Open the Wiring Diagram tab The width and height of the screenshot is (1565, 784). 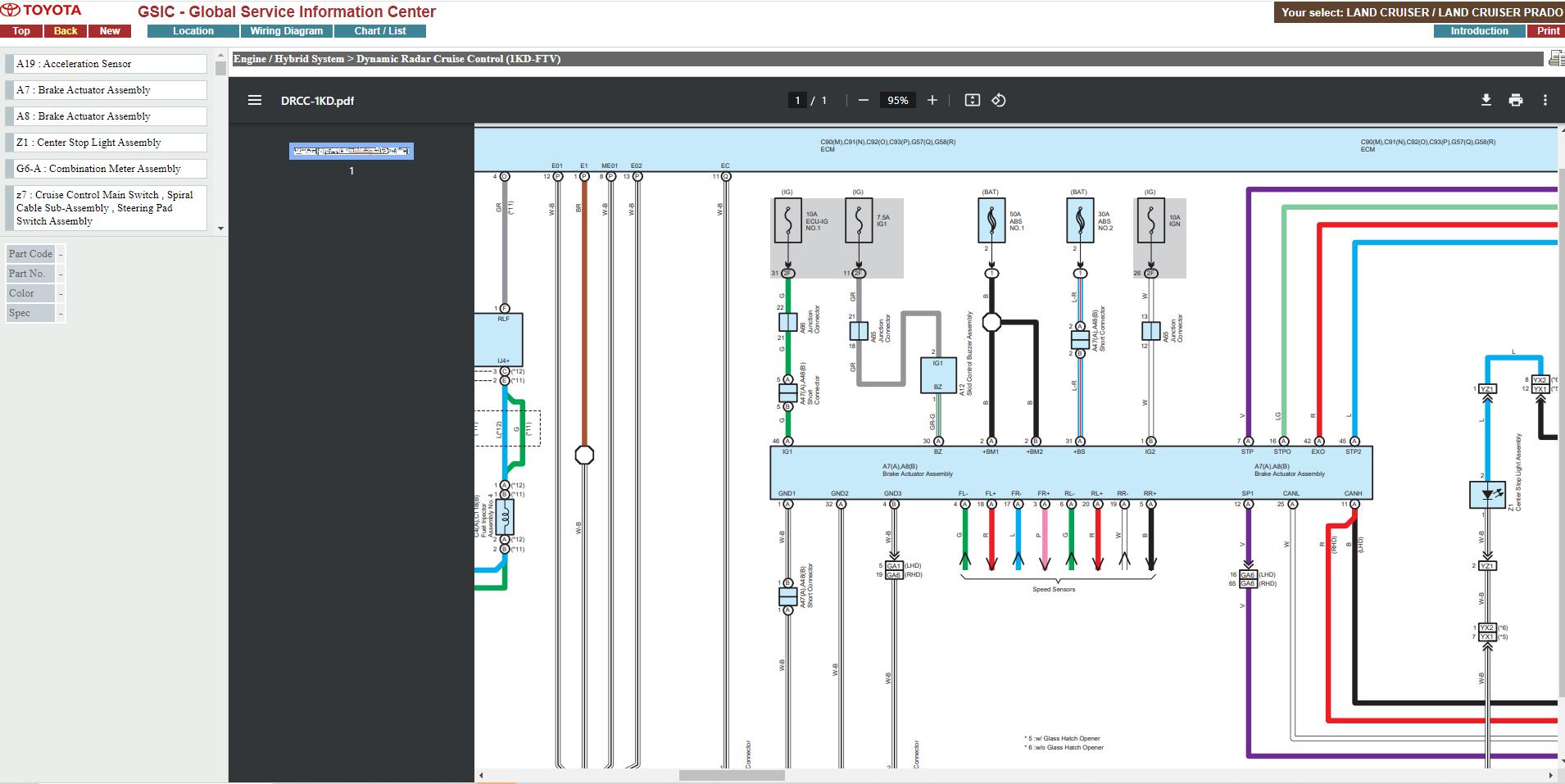tap(287, 31)
